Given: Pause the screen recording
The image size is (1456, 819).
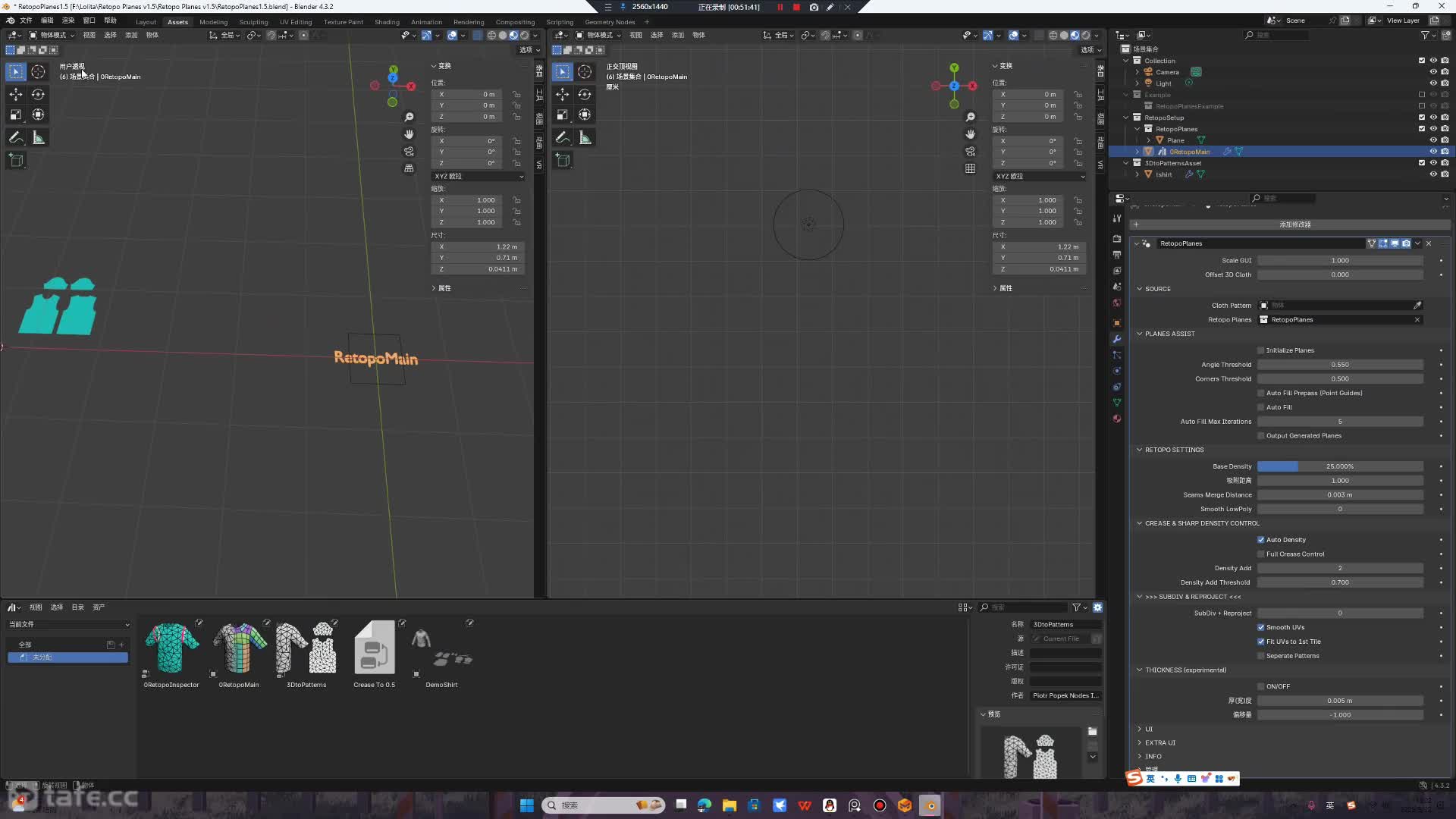Looking at the screenshot, I should coord(780,7).
